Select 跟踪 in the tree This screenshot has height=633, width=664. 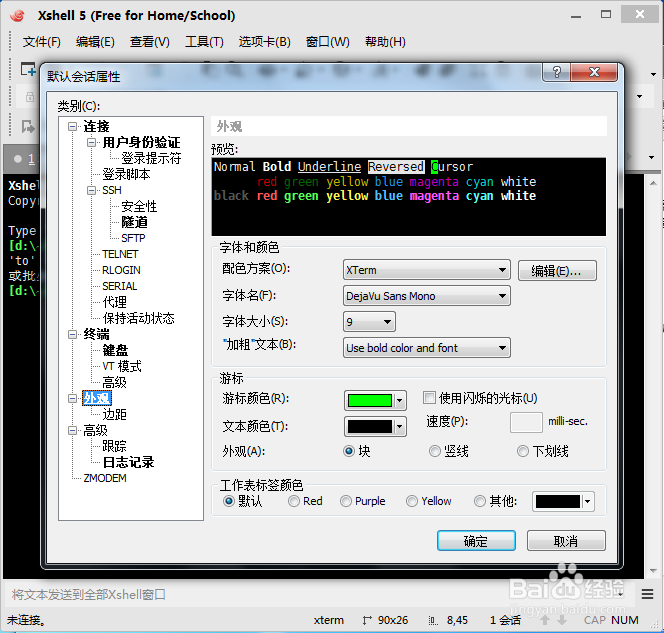pos(114,446)
